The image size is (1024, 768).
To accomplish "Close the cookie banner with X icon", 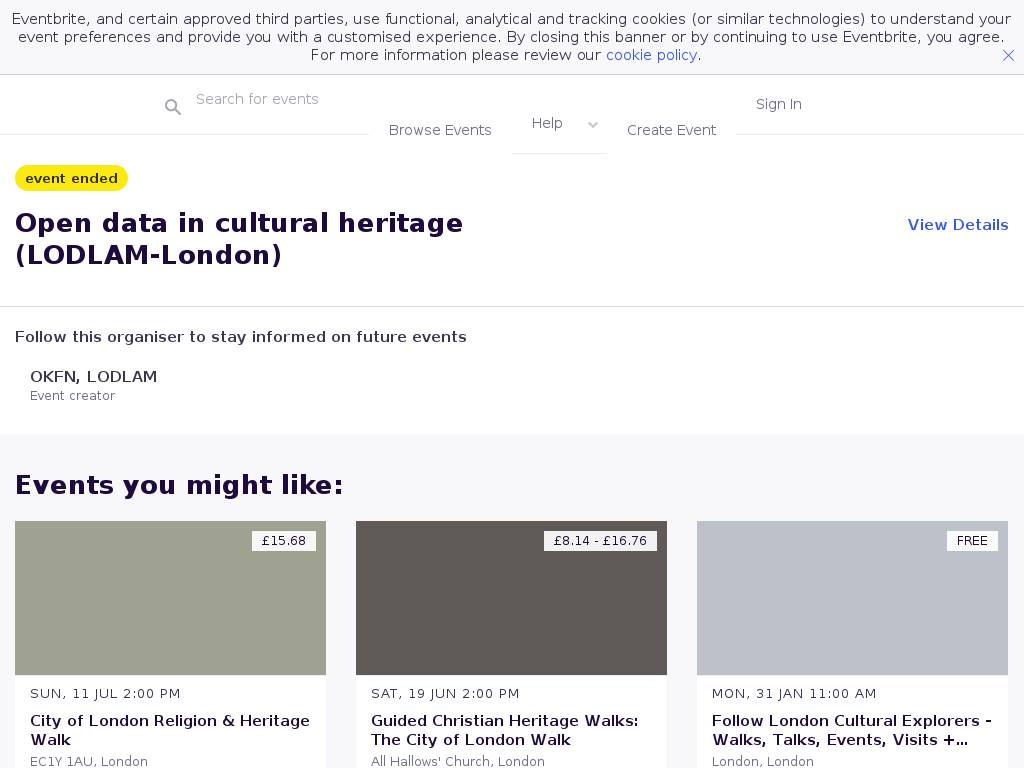I will coord(1008,56).
